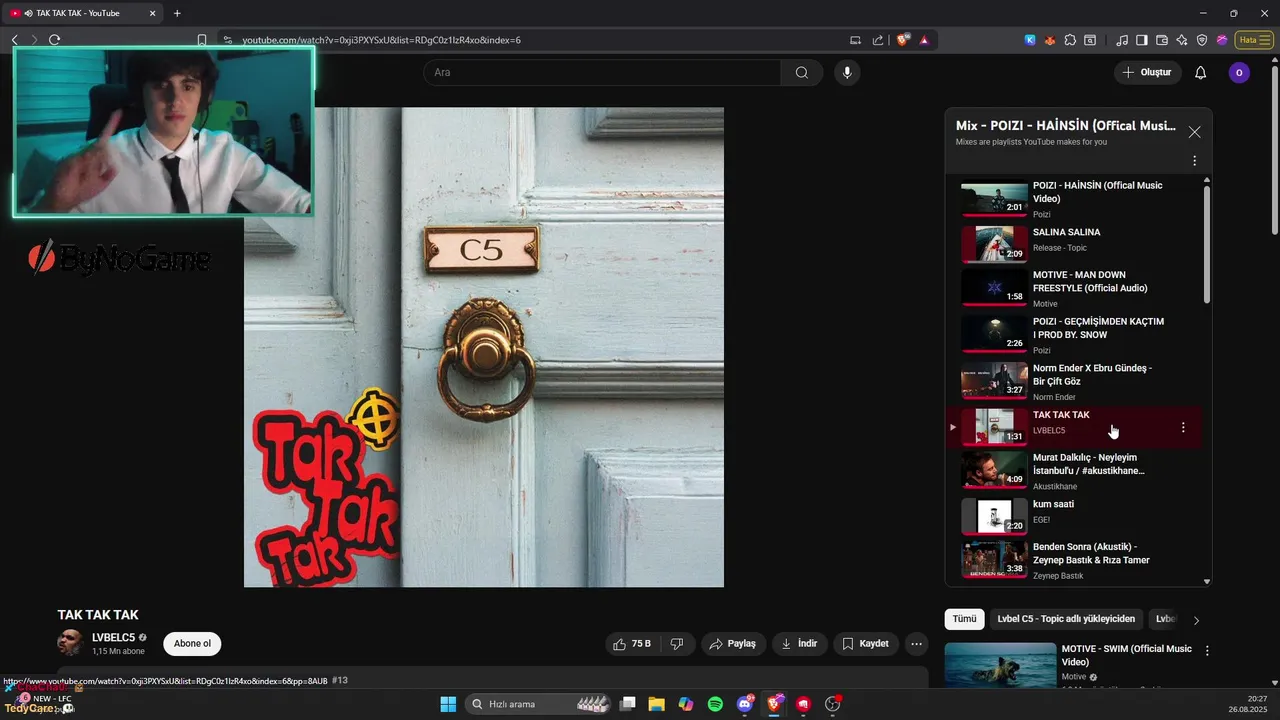This screenshot has width=1280, height=720.
Task: Open options for TAK TAK TAK playlist row
Action: point(1183,427)
